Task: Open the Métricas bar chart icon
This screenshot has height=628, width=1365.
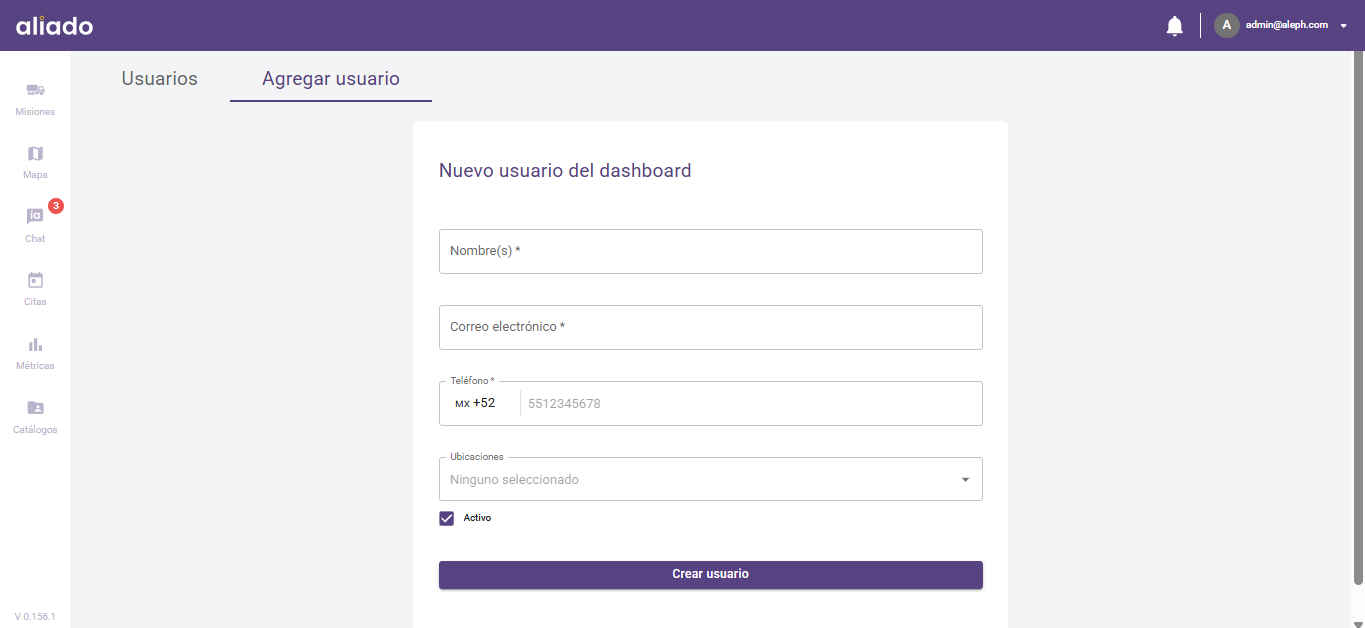Action: click(x=35, y=345)
